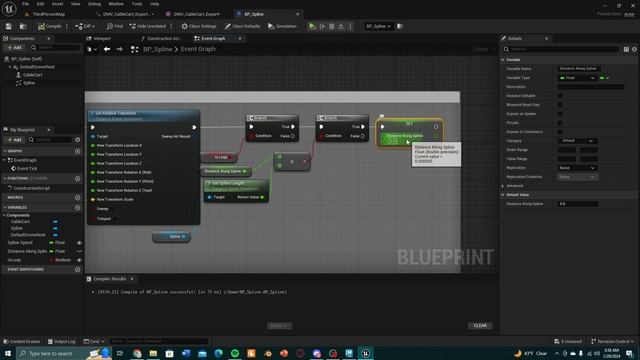Add new variable with plus icon
The height and width of the screenshot is (360, 640).
[x=78, y=207]
